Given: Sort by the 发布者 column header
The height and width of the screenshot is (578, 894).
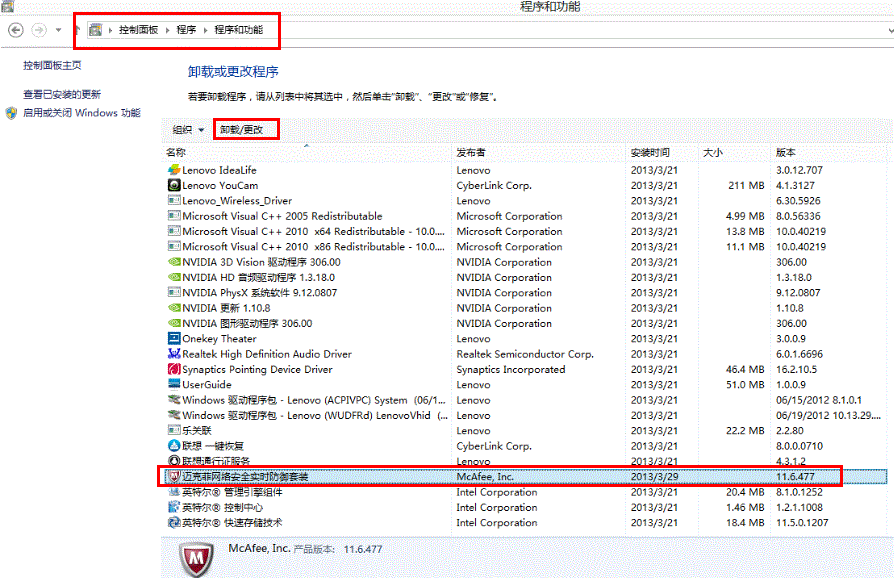Looking at the screenshot, I should tap(539, 152).
